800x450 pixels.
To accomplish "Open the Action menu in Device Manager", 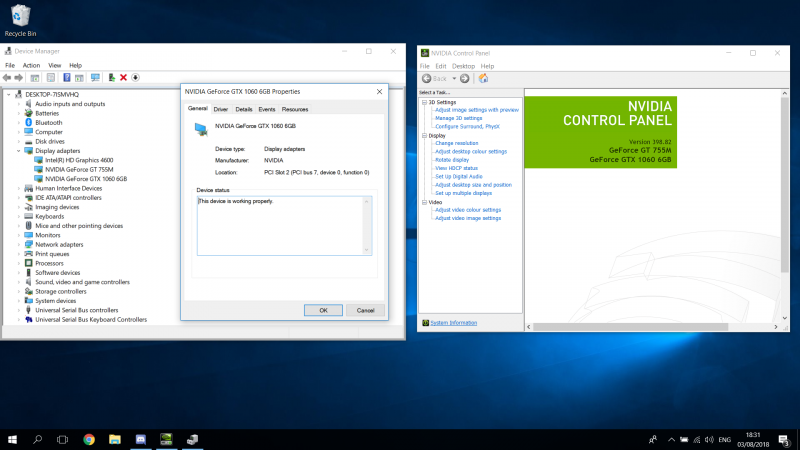I will click(x=31, y=65).
